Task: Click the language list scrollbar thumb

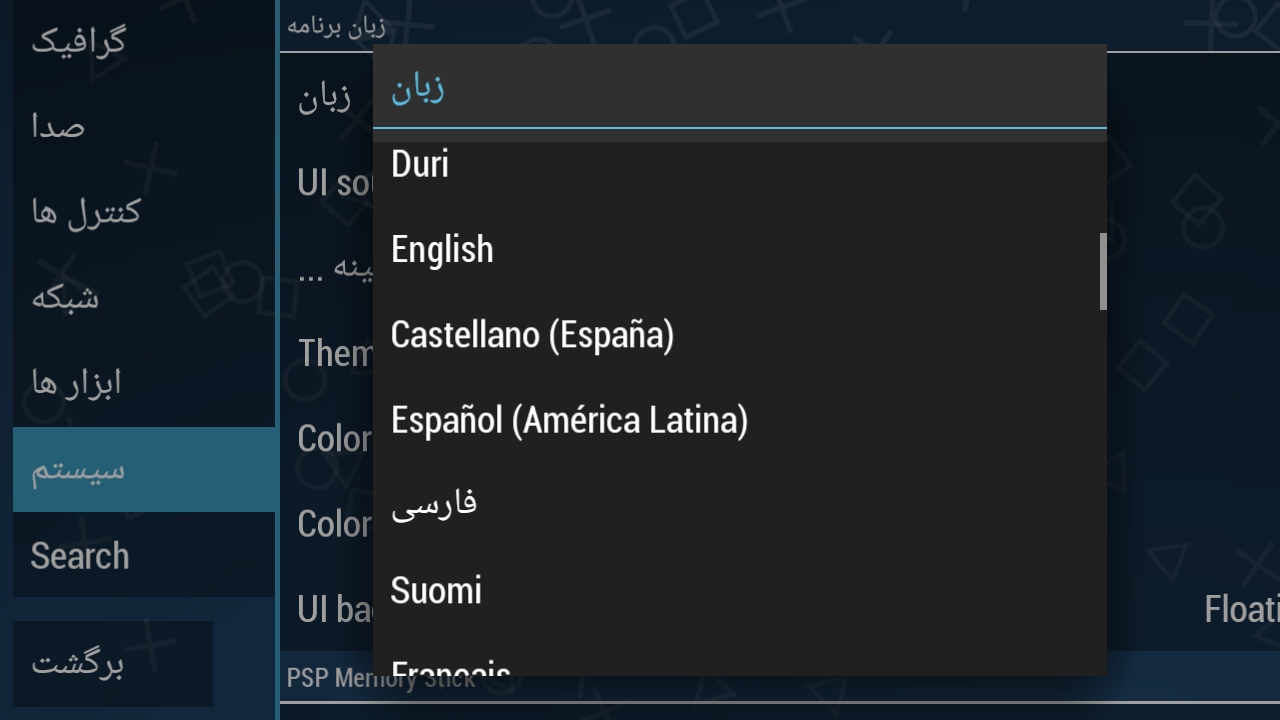Action: 1103,271
